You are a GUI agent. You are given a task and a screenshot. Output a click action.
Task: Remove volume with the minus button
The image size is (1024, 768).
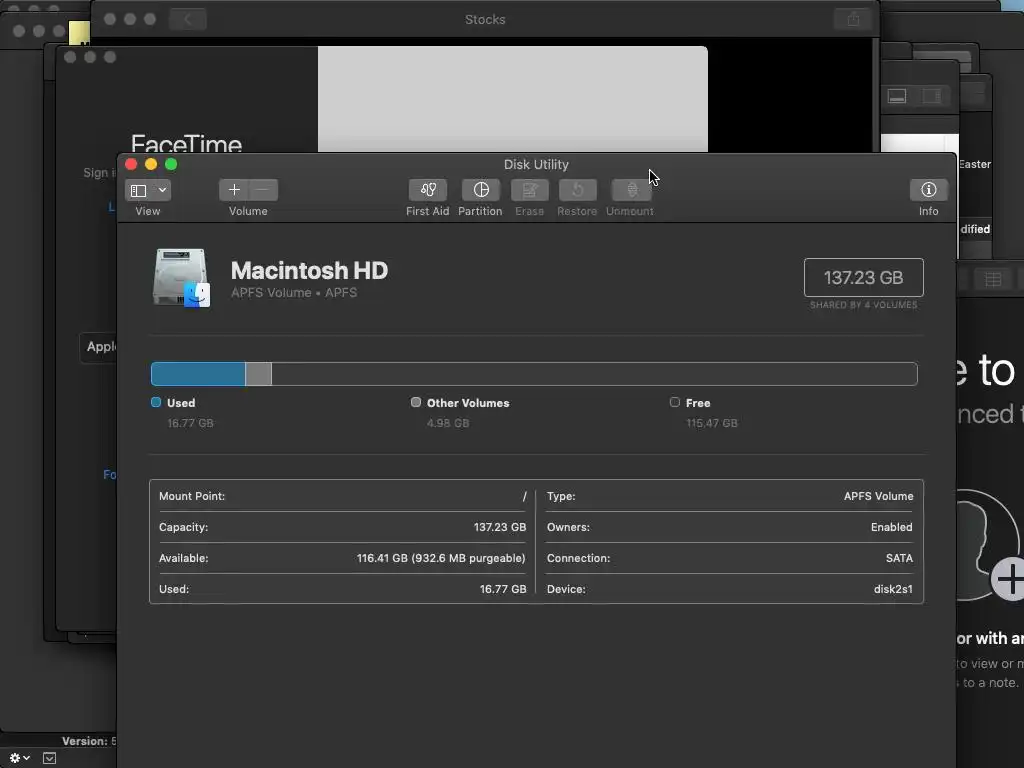click(263, 190)
